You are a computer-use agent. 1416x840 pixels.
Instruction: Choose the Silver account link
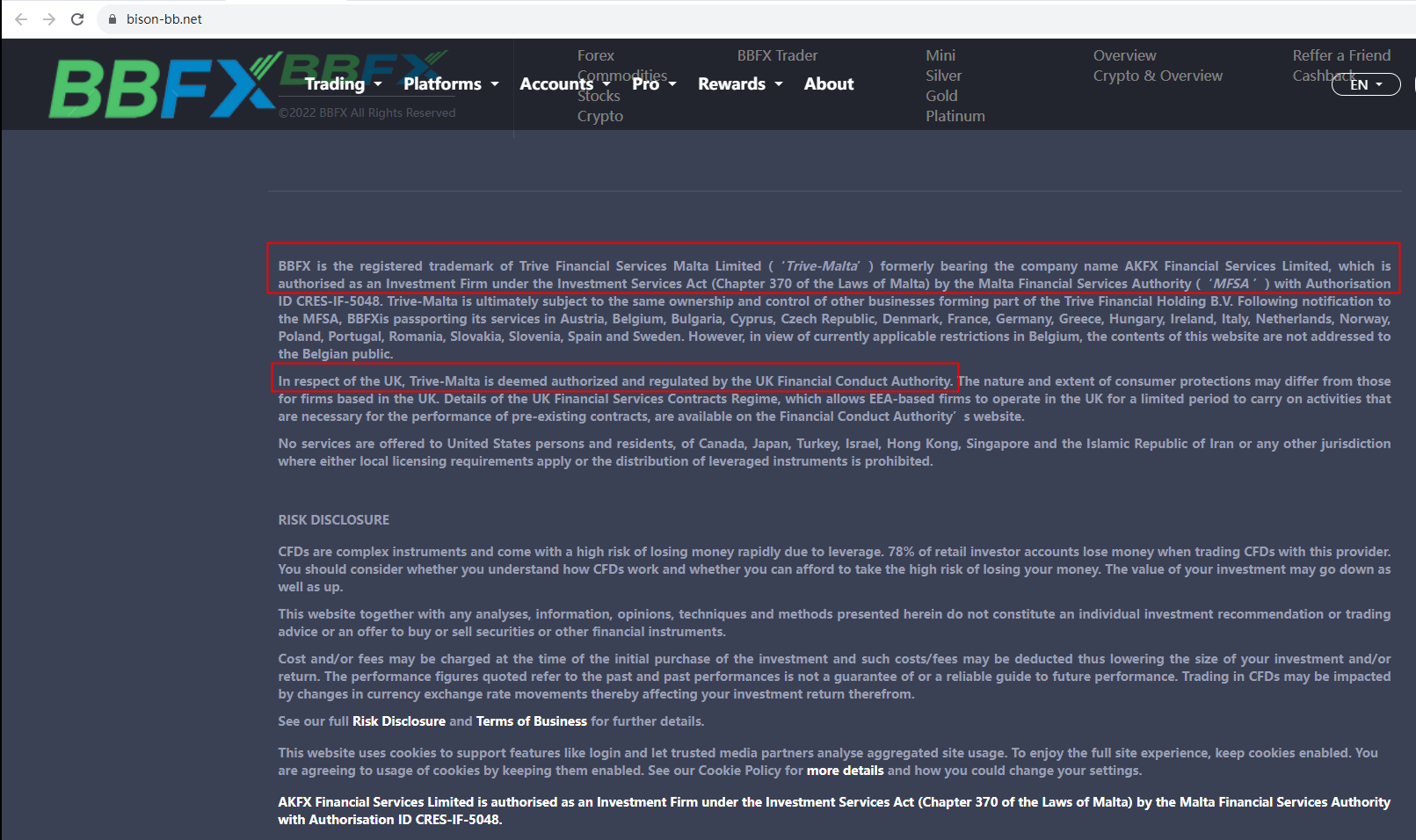pos(944,76)
